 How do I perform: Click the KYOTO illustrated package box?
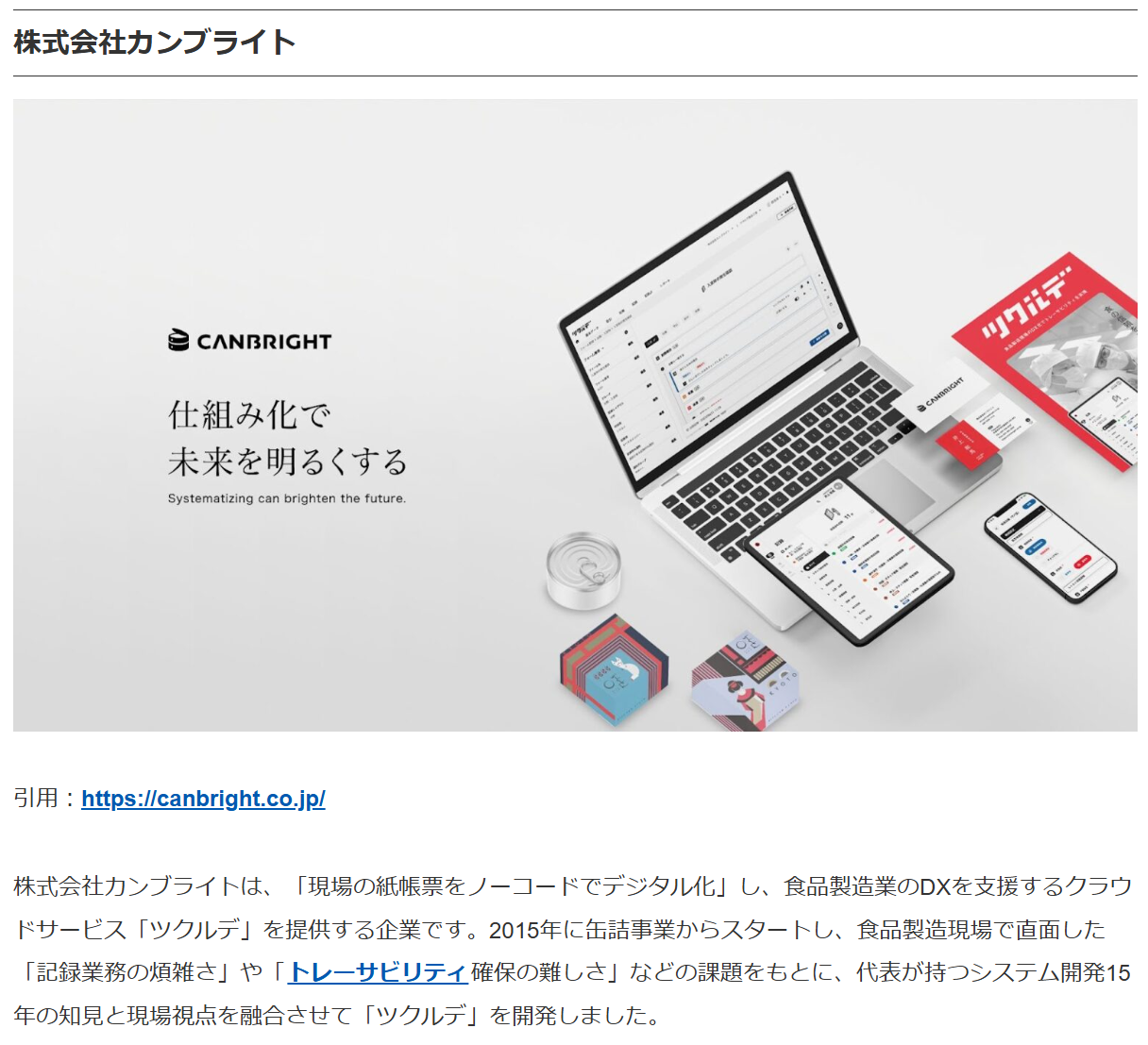[745, 681]
